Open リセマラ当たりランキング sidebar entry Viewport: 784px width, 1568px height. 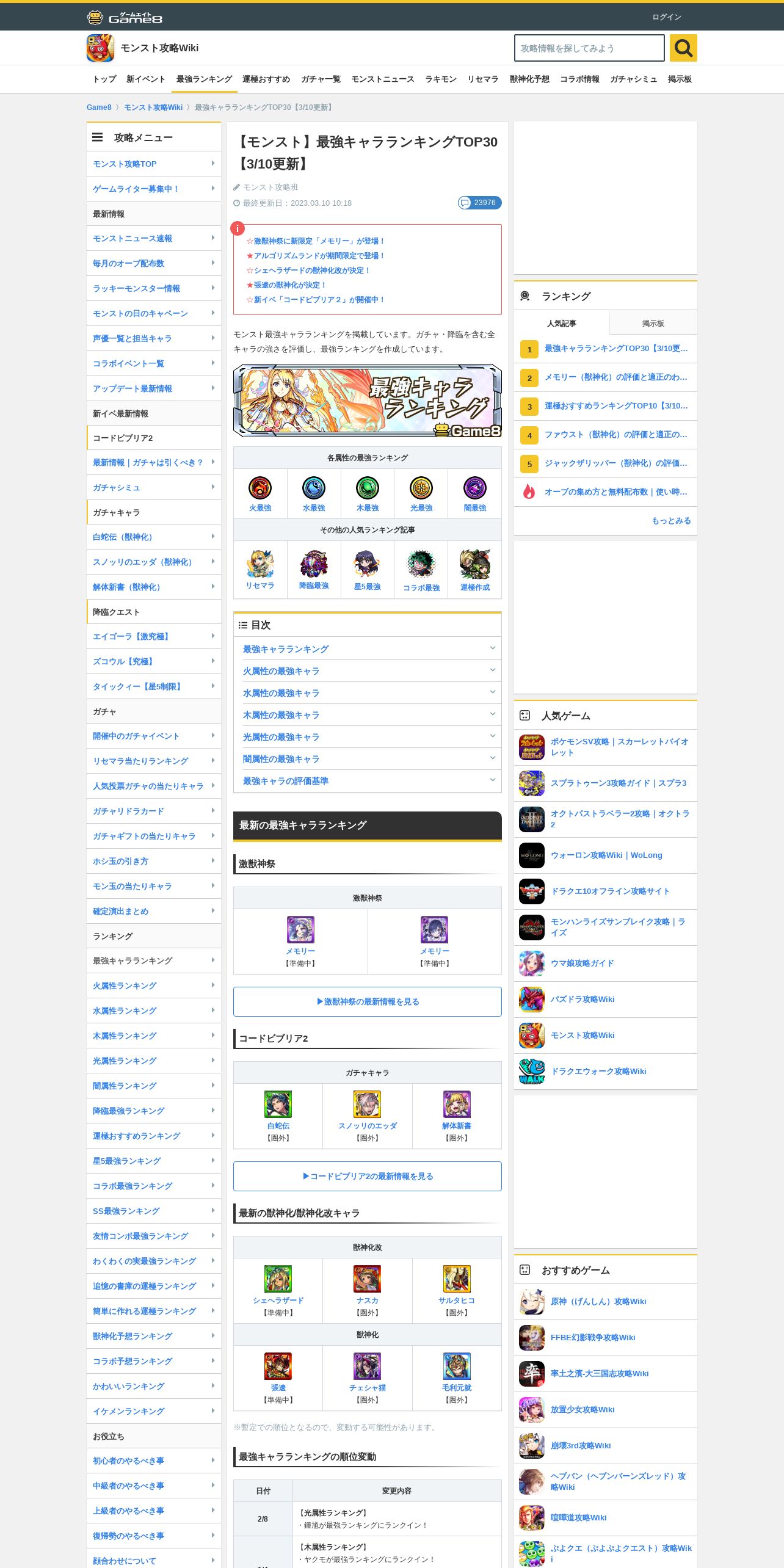click(154, 761)
